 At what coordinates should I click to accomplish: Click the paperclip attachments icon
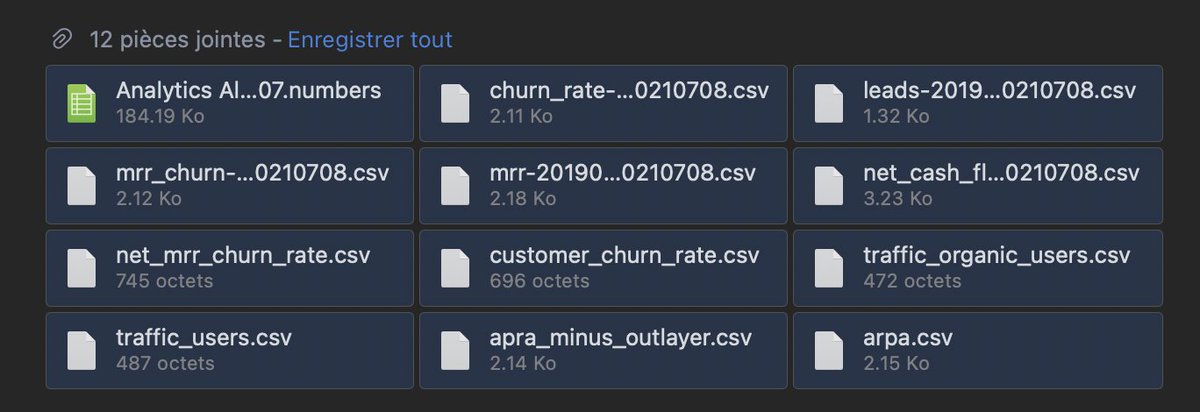tap(63, 40)
